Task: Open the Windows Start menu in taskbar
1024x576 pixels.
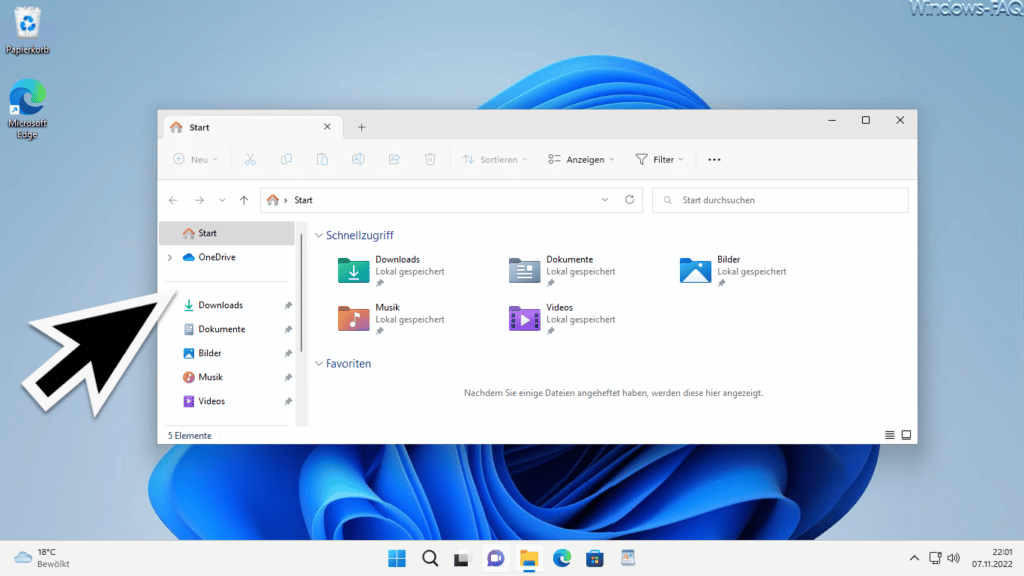Action: click(x=396, y=558)
